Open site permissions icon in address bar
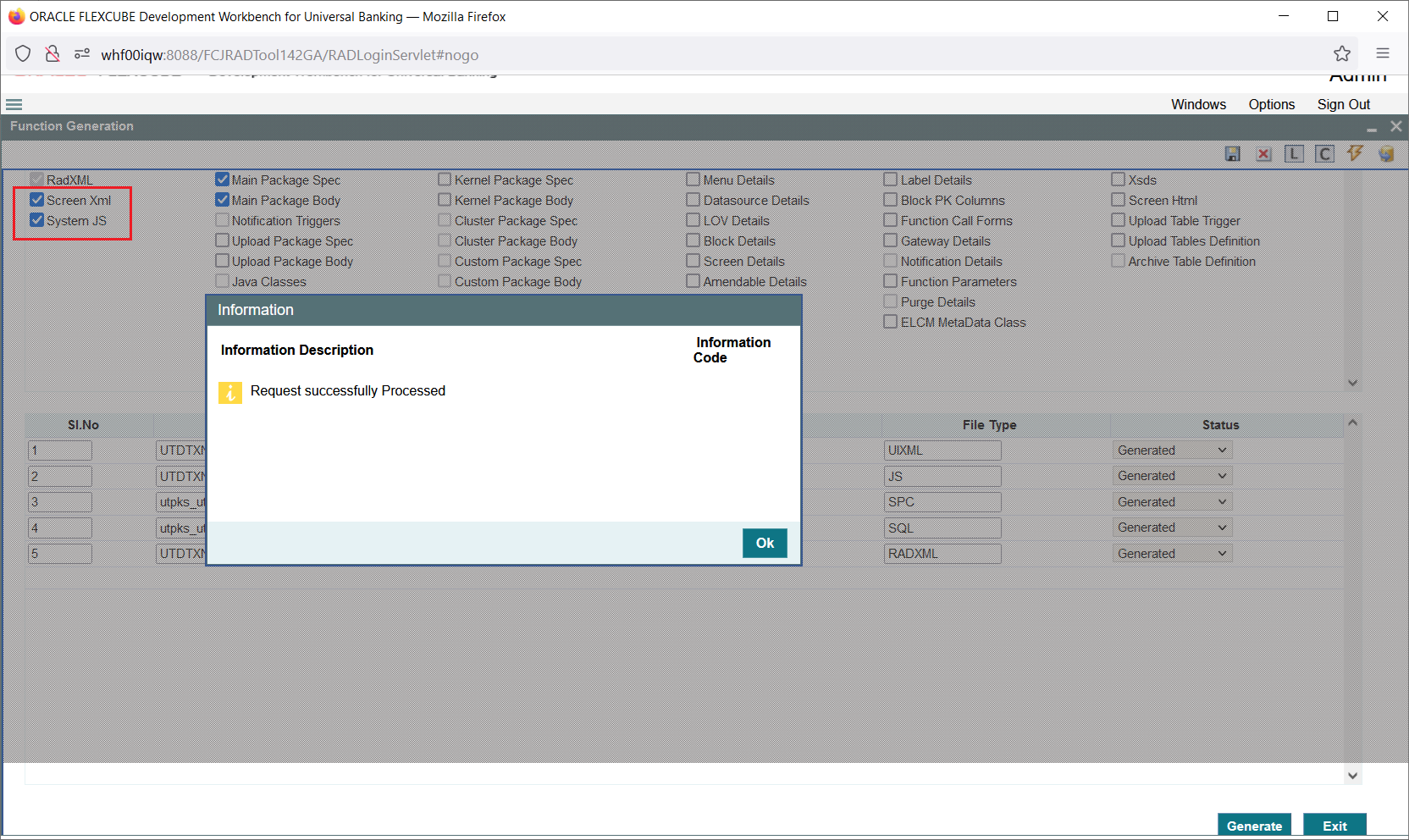The height and width of the screenshot is (840, 1409). pyautogui.click(x=82, y=54)
